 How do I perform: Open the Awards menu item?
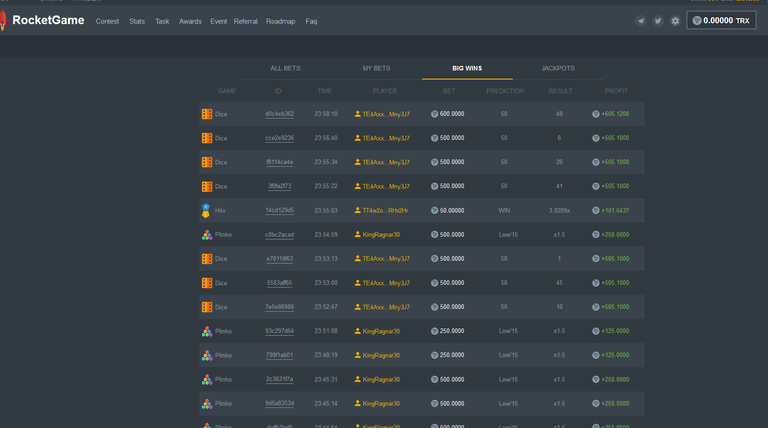pyautogui.click(x=190, y=22)
